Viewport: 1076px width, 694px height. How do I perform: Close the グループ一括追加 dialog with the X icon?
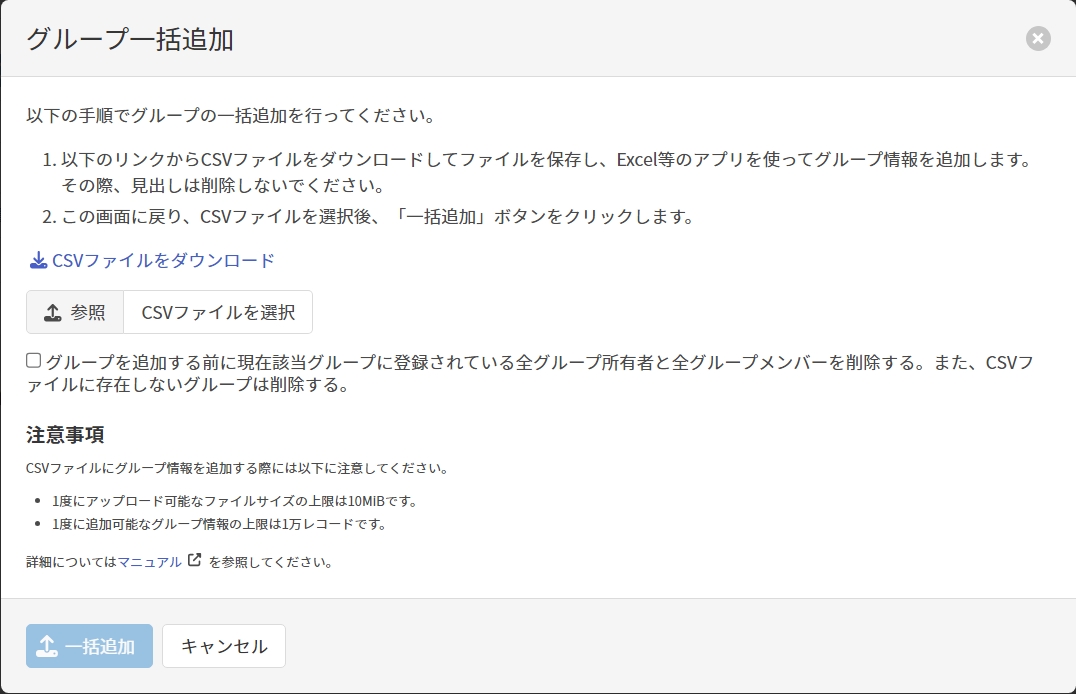pos(1038,39)
